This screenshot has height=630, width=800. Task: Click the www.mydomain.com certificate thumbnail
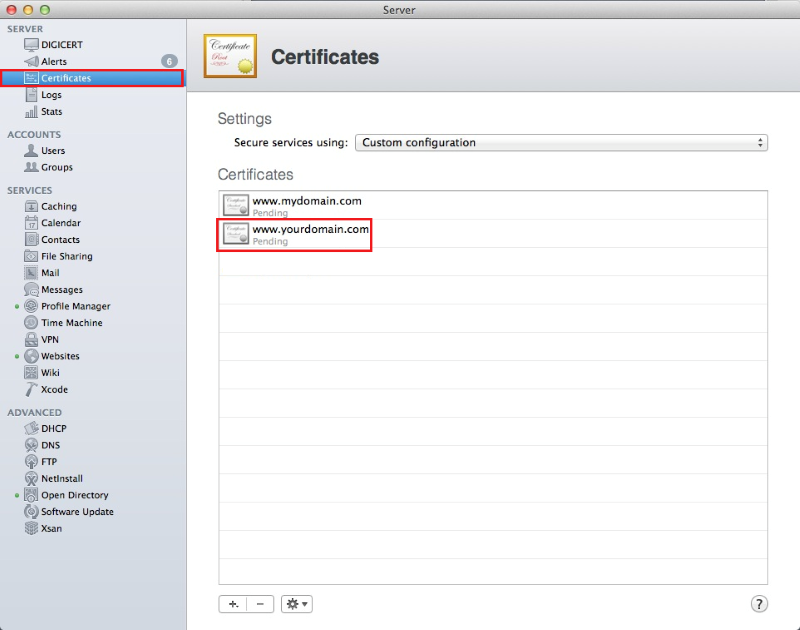coord(236,206)
